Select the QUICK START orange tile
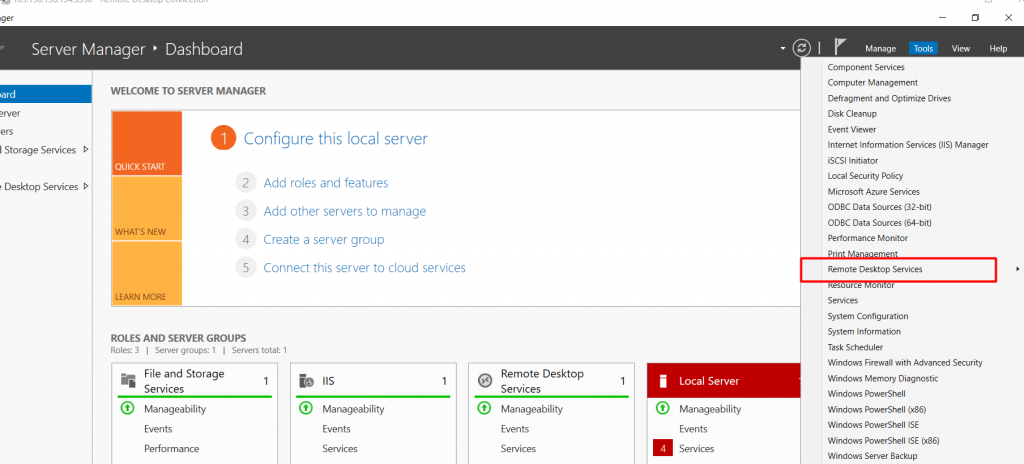The image size is (1024, 464). tap(147, 143)
